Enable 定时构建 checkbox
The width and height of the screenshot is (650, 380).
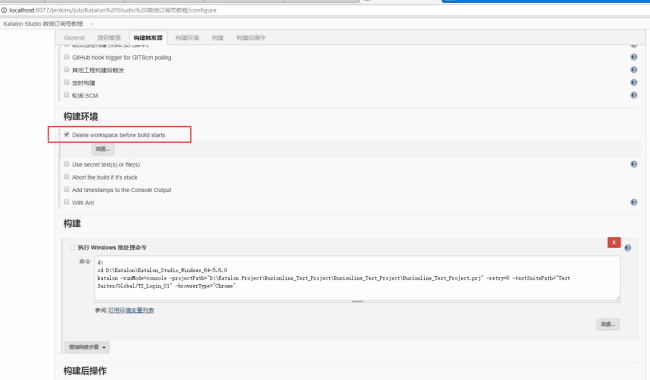[67, 82]
